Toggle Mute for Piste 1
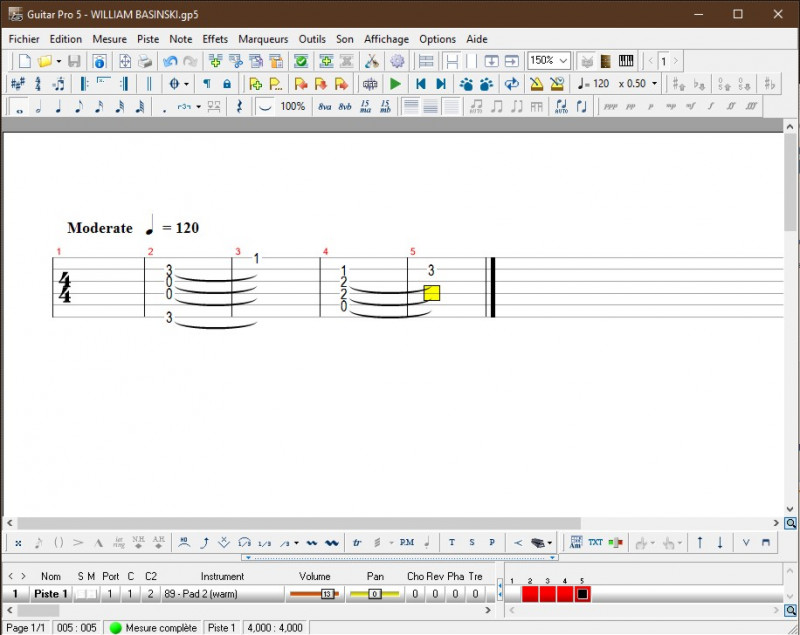The height and width of the screenshot is (635, 800). (92, 594)
